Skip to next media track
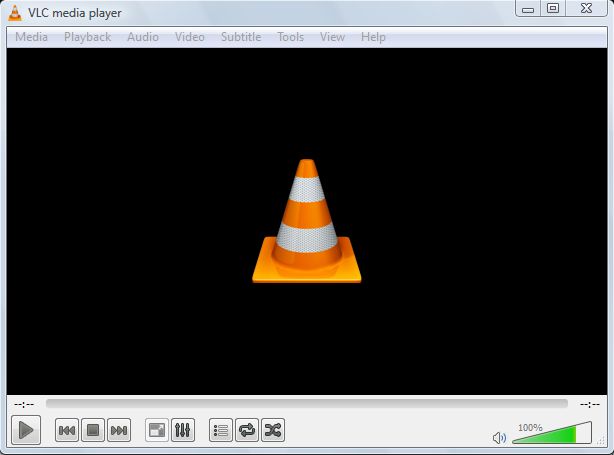 (119, 430)
